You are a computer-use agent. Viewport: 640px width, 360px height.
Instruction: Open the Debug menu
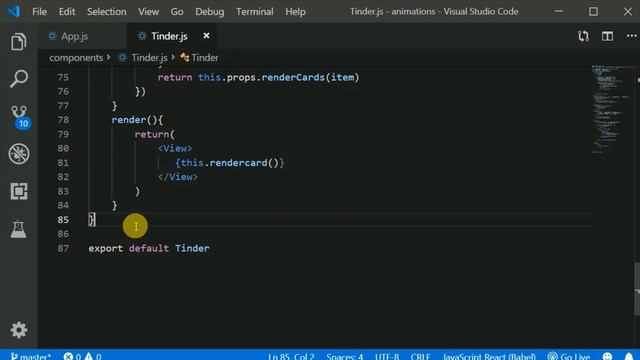point(209,11)
